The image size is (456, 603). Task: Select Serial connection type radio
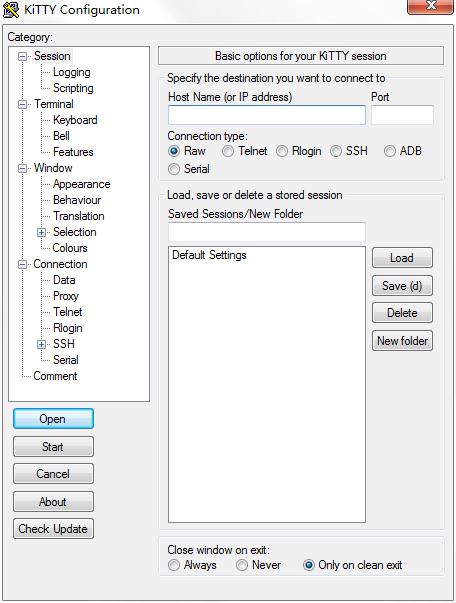tap(174, 169)
